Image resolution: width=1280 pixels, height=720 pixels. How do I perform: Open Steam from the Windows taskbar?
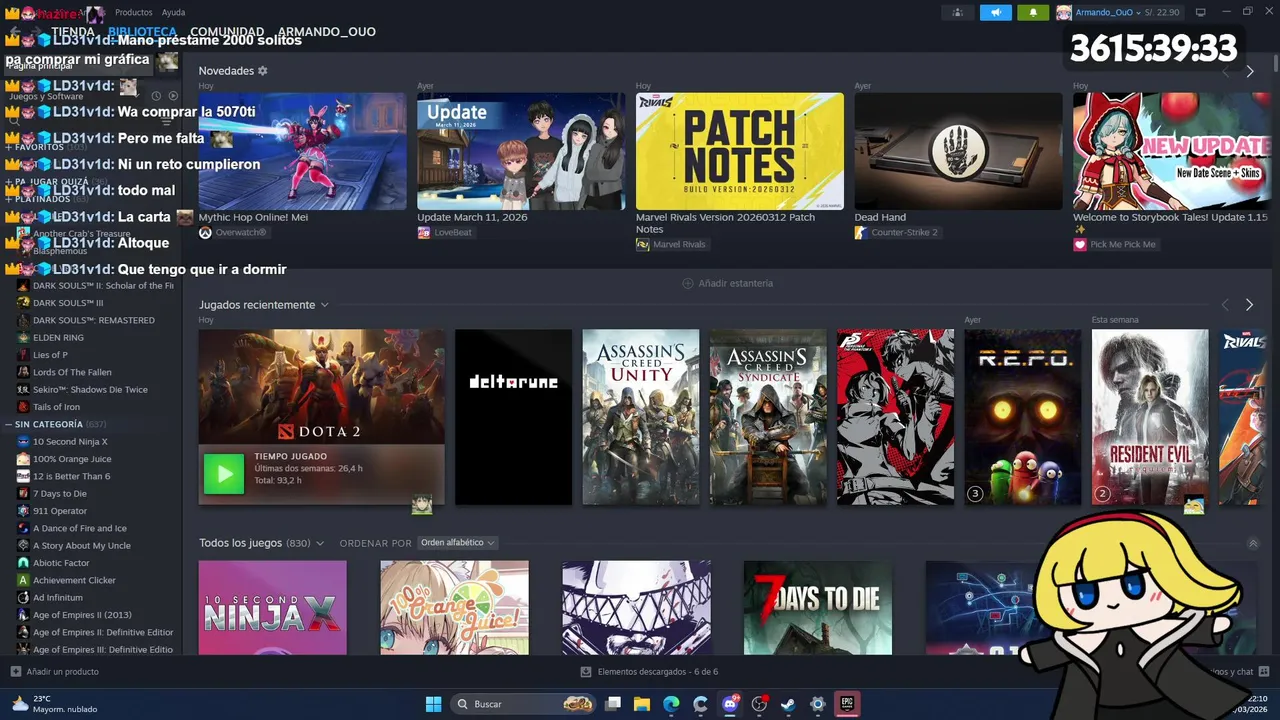pyautogui.click(x=788, y=704)
